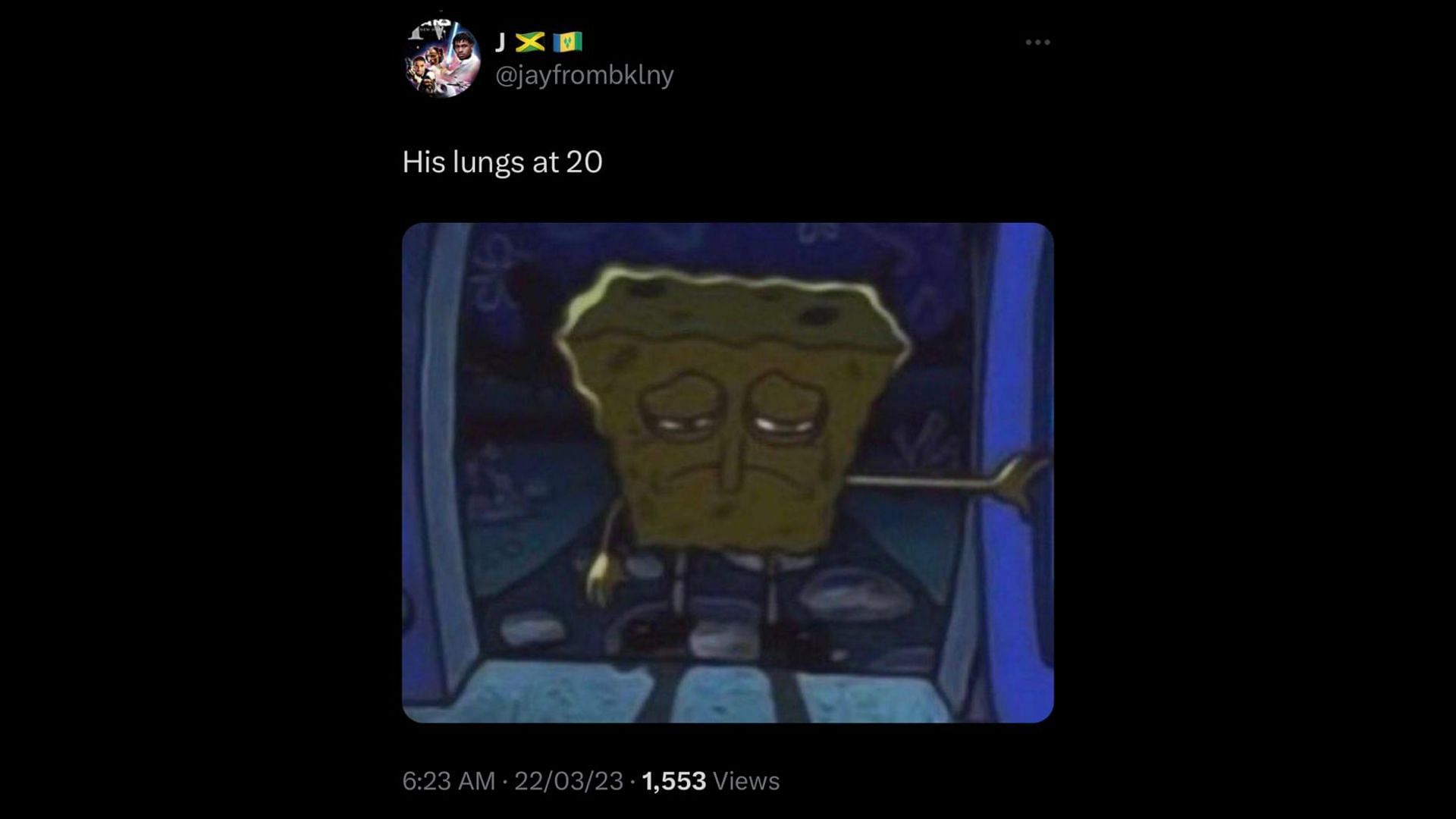Open the display name "J" profile link
The image size is (1456, 819).
[x=500, y=42]
